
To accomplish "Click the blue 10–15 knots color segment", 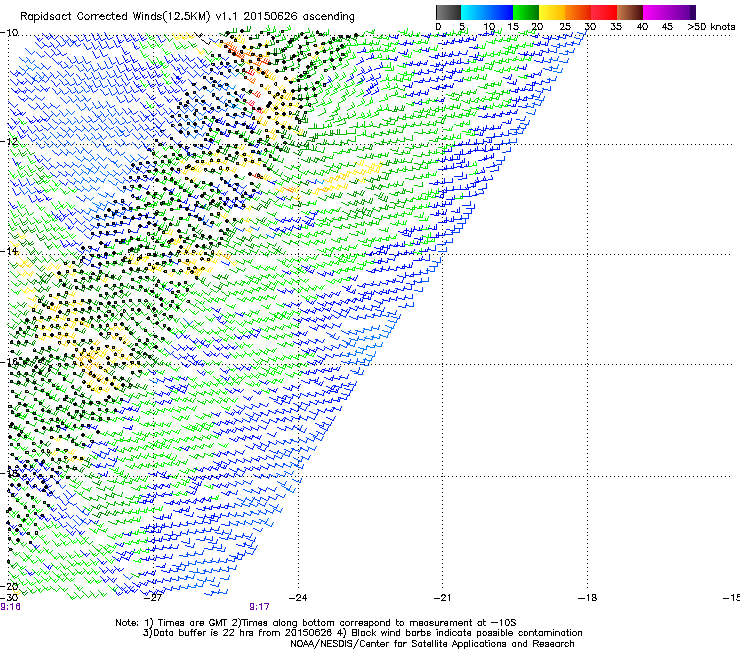I will click(x=500, y=12).
